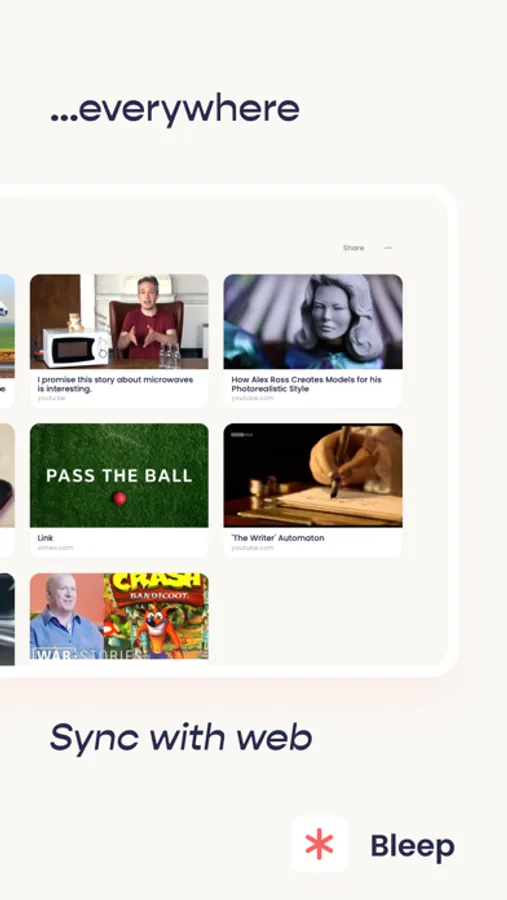Click the 'Sync with web' caption

tap(181, 738)
